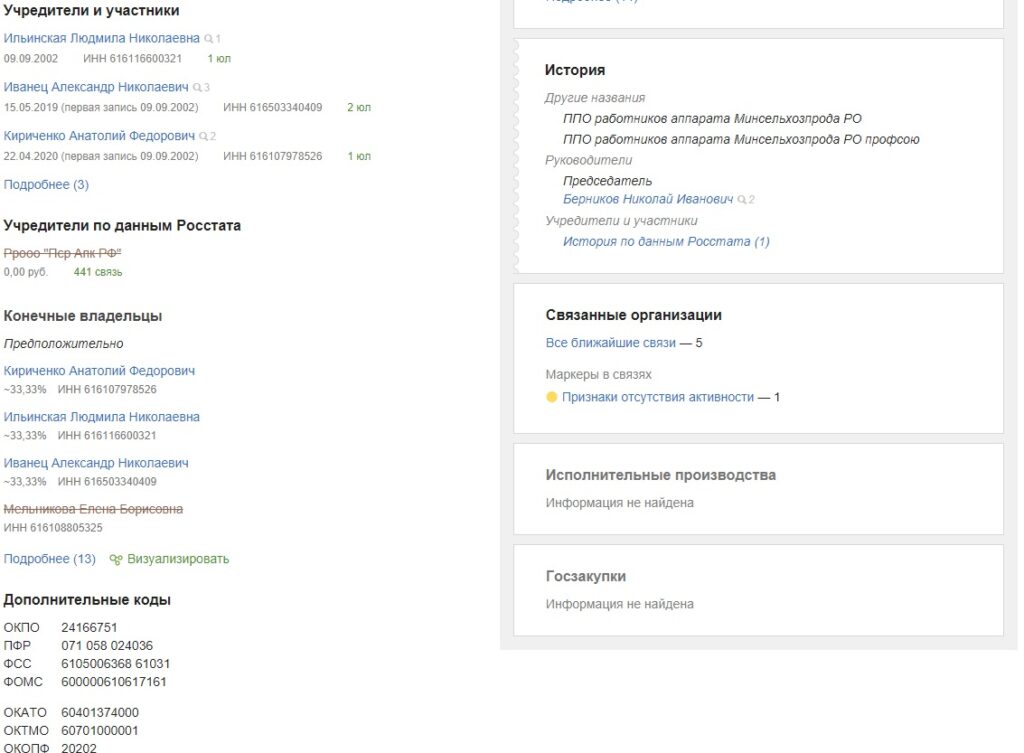Click search icon beside founder Кириченко Анатолий Федорович
The width and height of the screenshot is (1024, 753).
(x=204, y=136)
